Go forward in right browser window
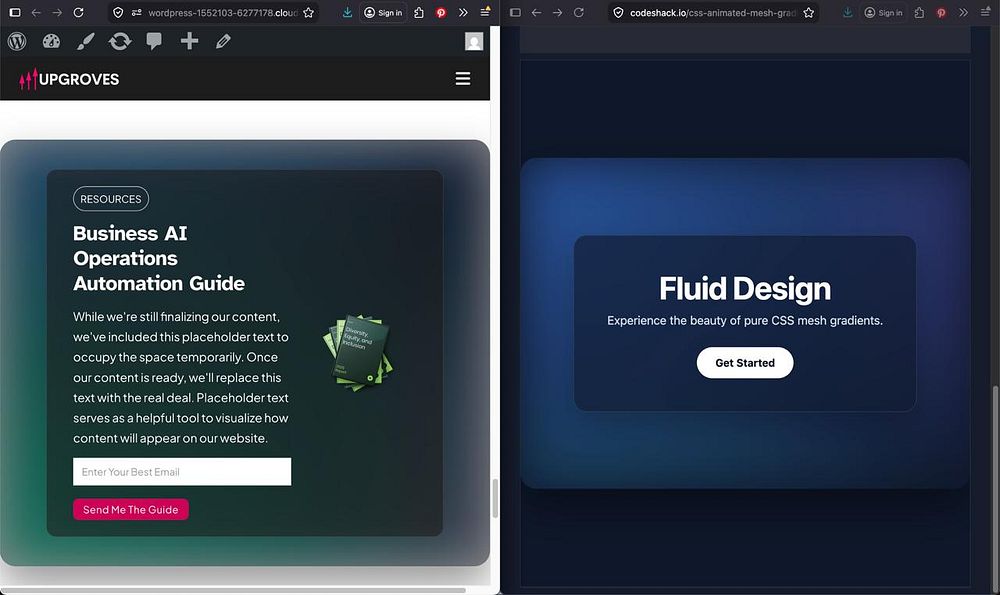This screenshot has width=1000, height=595. click(557, 12)
